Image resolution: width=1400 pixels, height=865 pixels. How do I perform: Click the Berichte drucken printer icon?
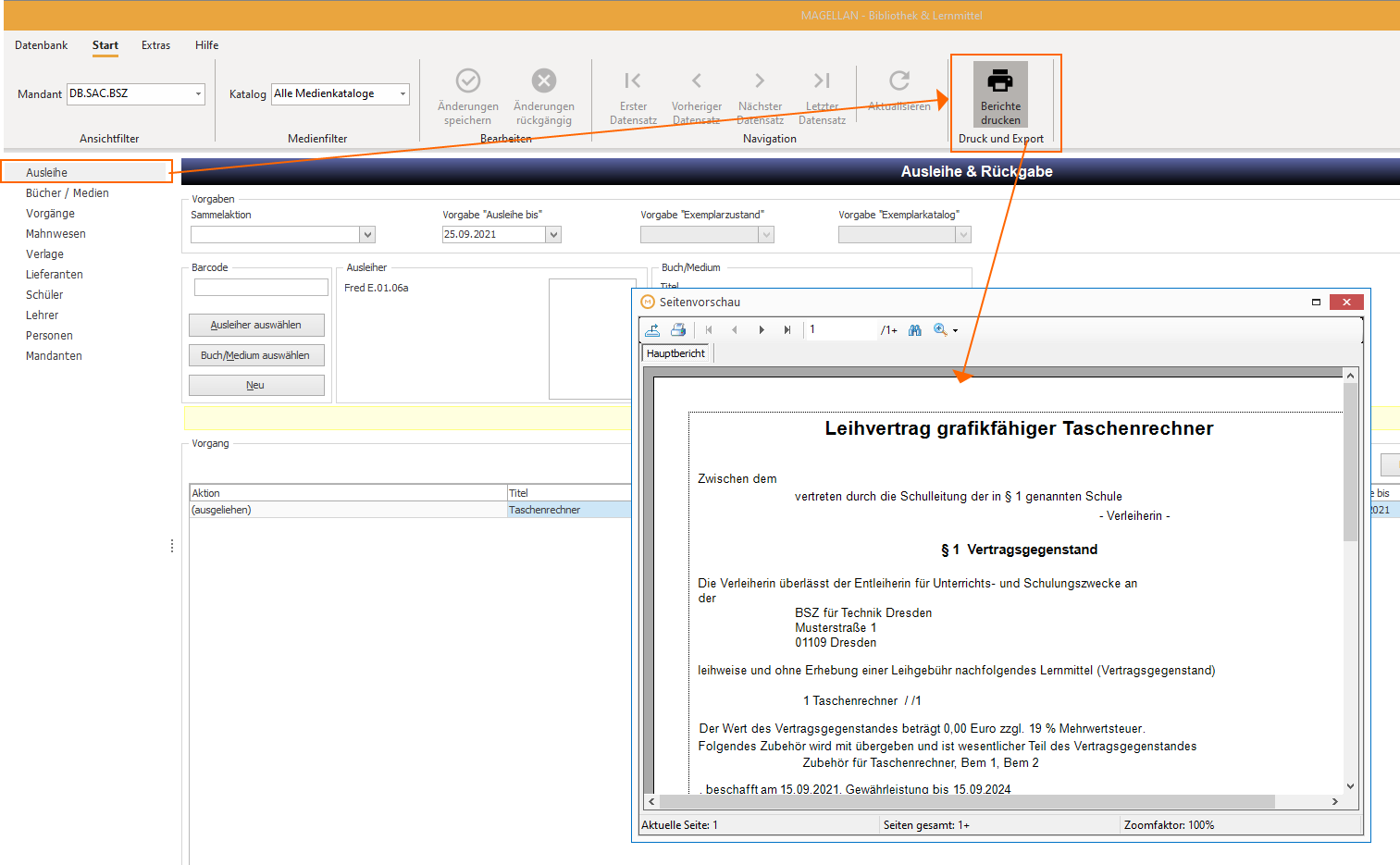pyautogui.click(x=1000, y=80)
